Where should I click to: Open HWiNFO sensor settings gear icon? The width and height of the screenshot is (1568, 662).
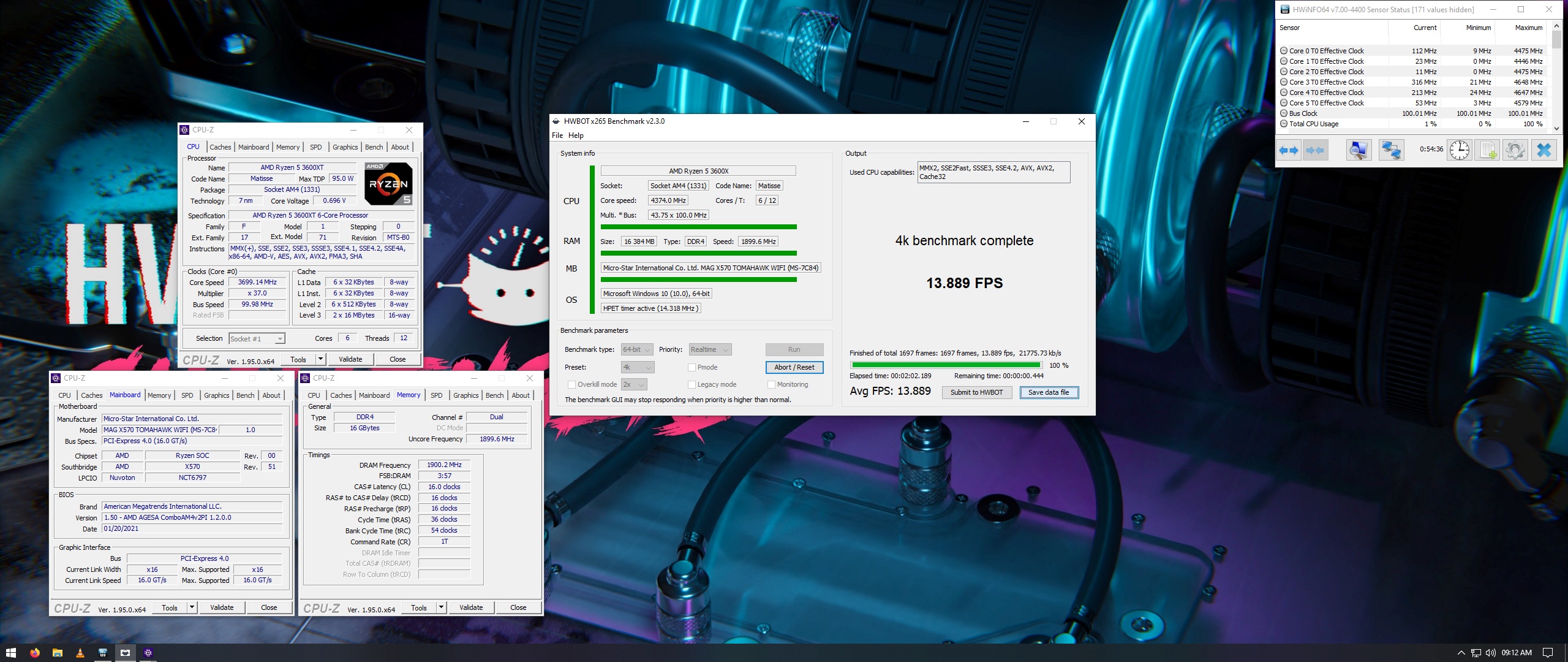(1515, 150)
